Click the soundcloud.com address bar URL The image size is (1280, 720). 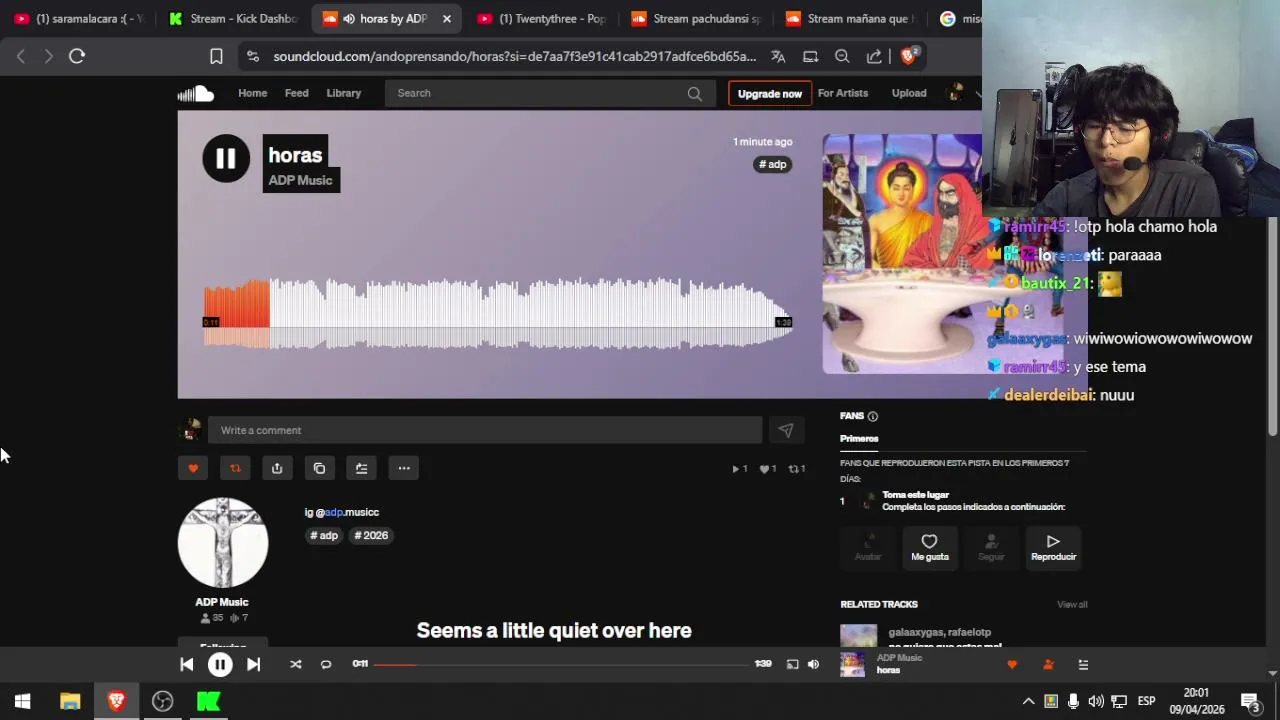514,56
